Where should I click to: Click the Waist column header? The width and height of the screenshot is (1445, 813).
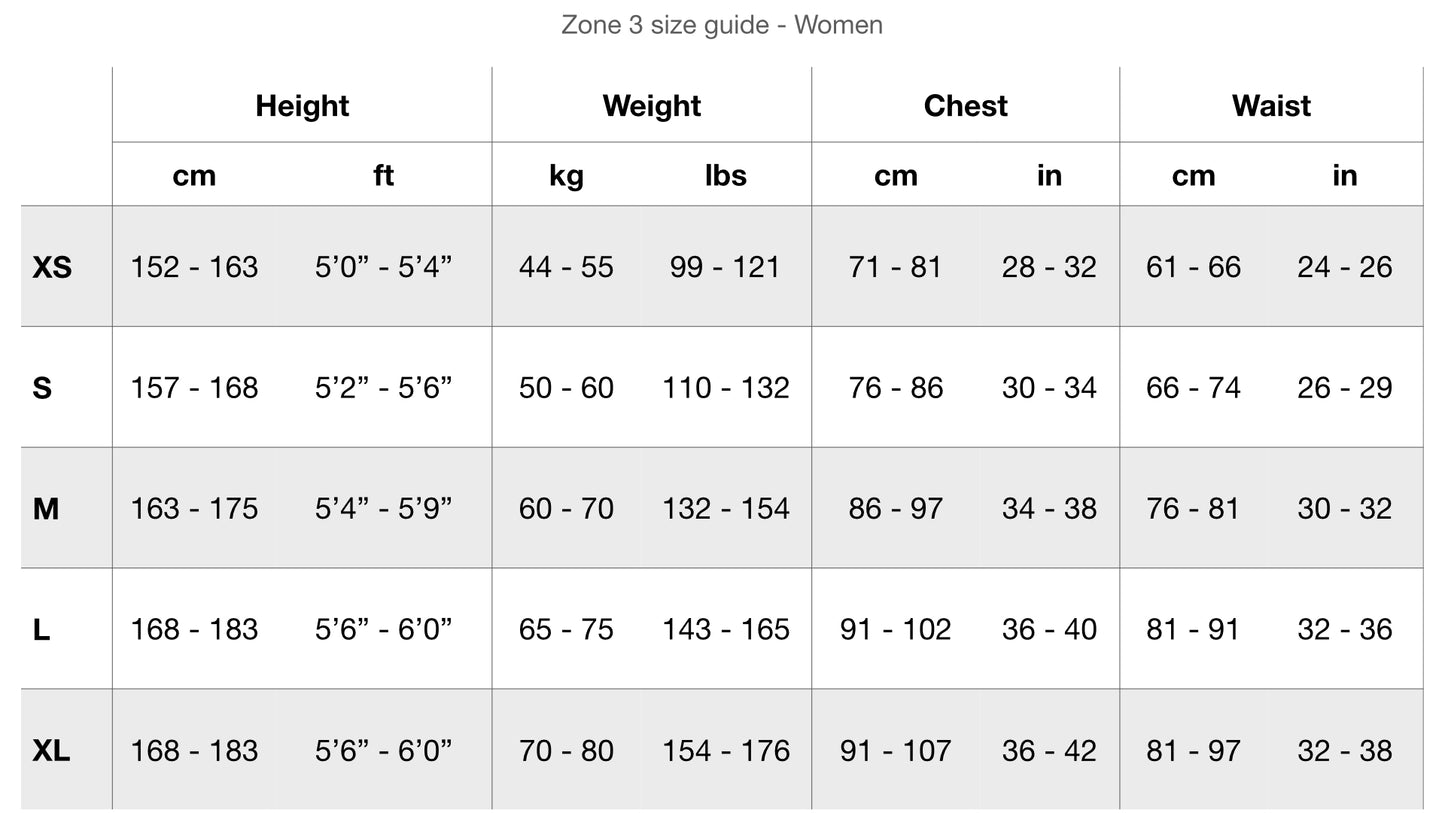tap(1271, 106)
